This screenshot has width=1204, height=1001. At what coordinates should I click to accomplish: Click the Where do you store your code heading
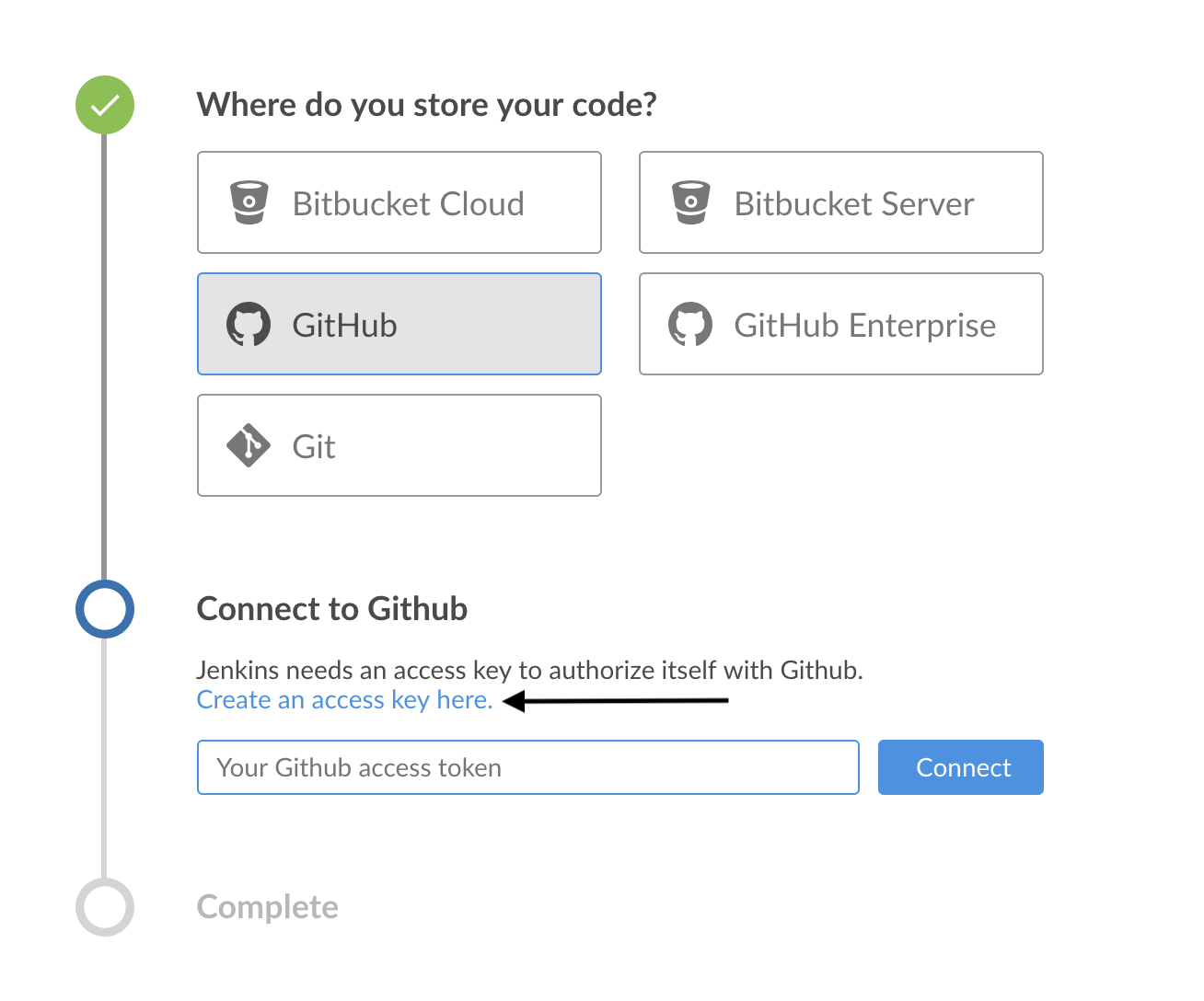point(427,105)
